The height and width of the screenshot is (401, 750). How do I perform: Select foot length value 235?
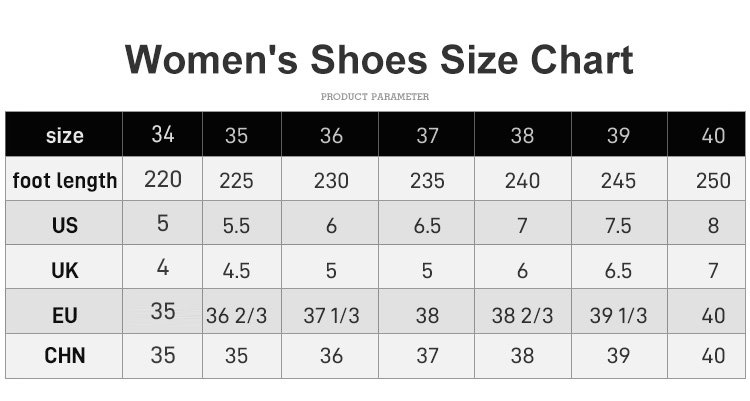(427, 181)
